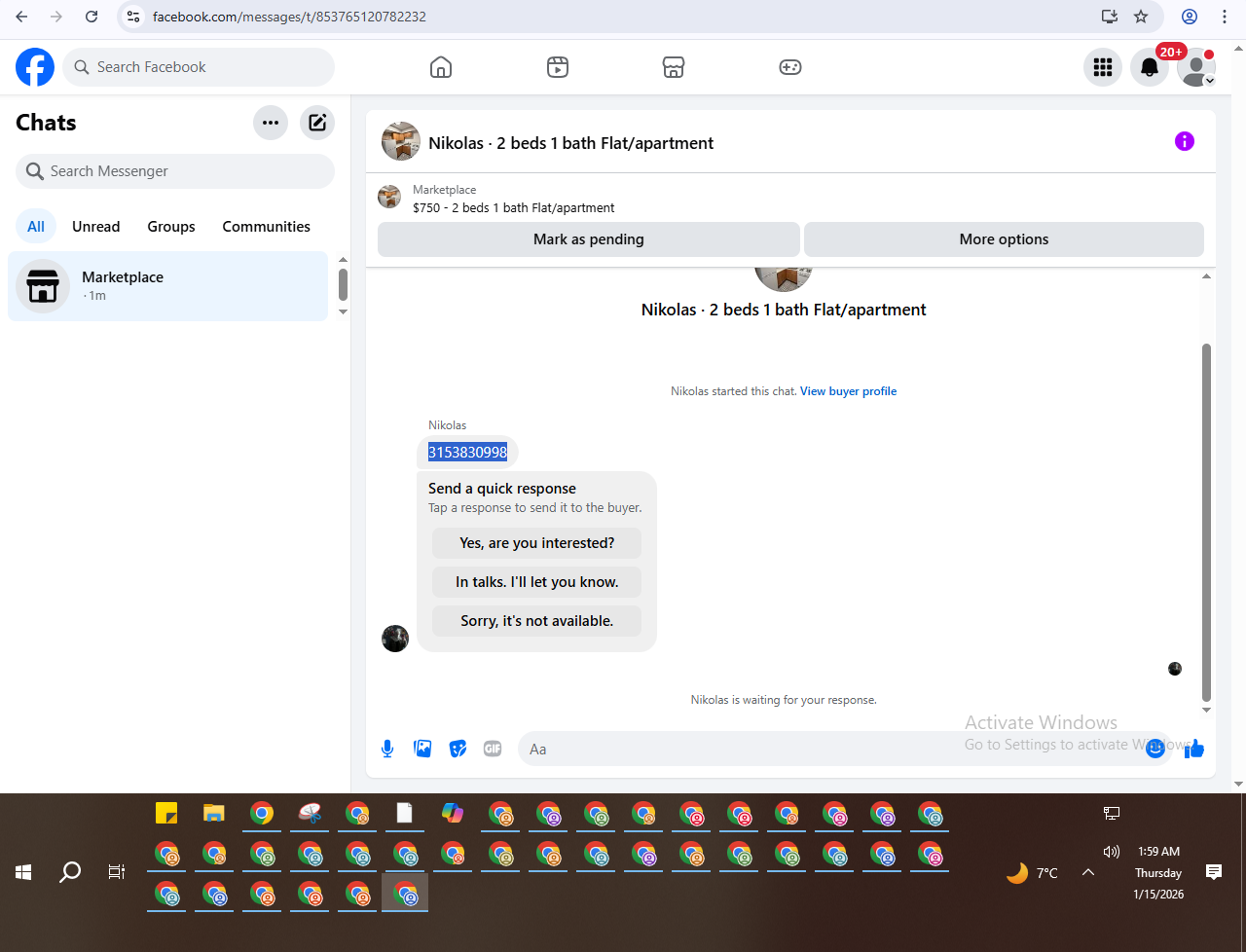The height and width of the screenshot is (952, 1246).
Task: Open Chrome profile icon
Action: click(x=1190, y=17)
